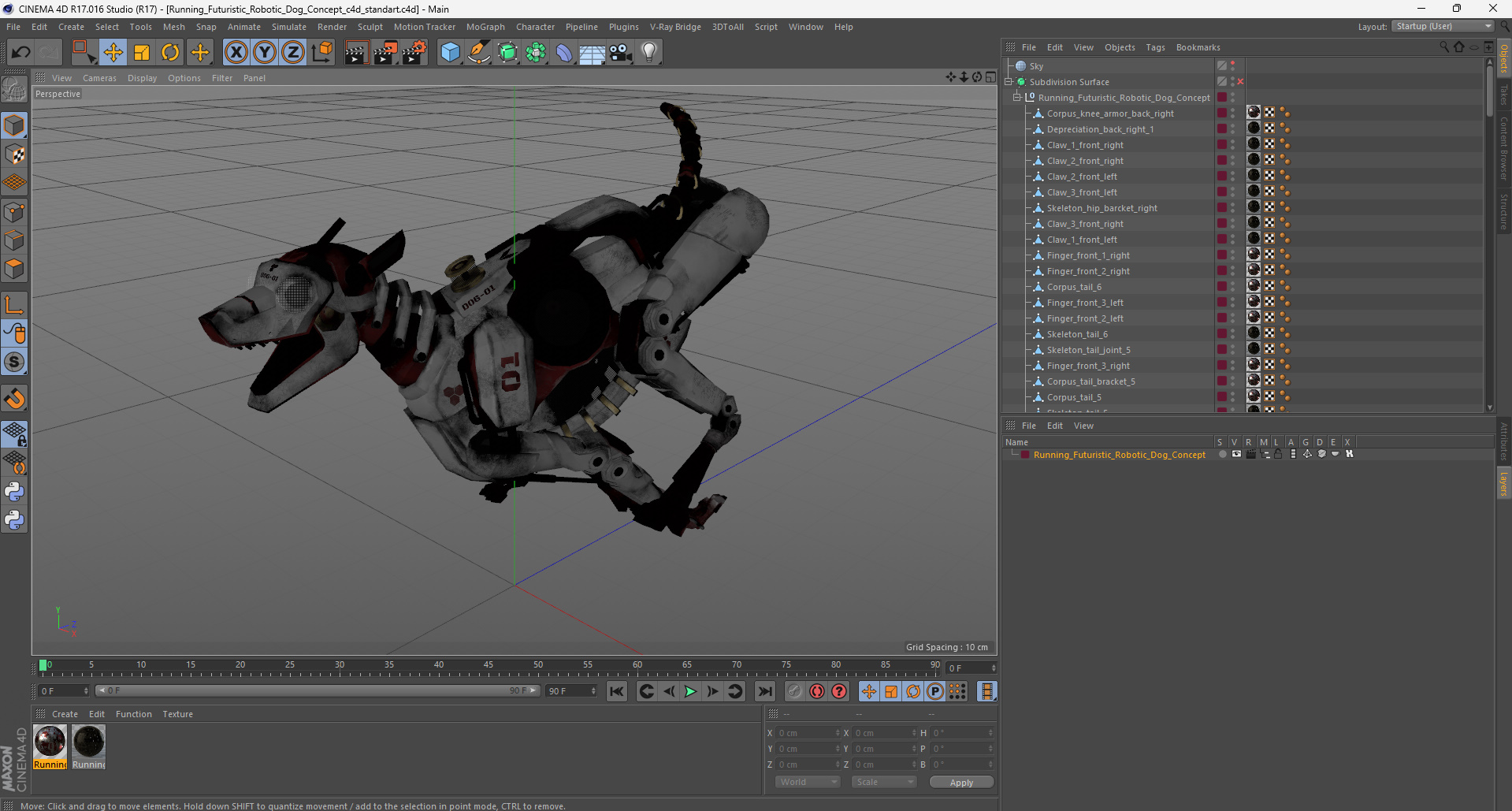Open the Scale mode dropdown

tap(884, 782)
